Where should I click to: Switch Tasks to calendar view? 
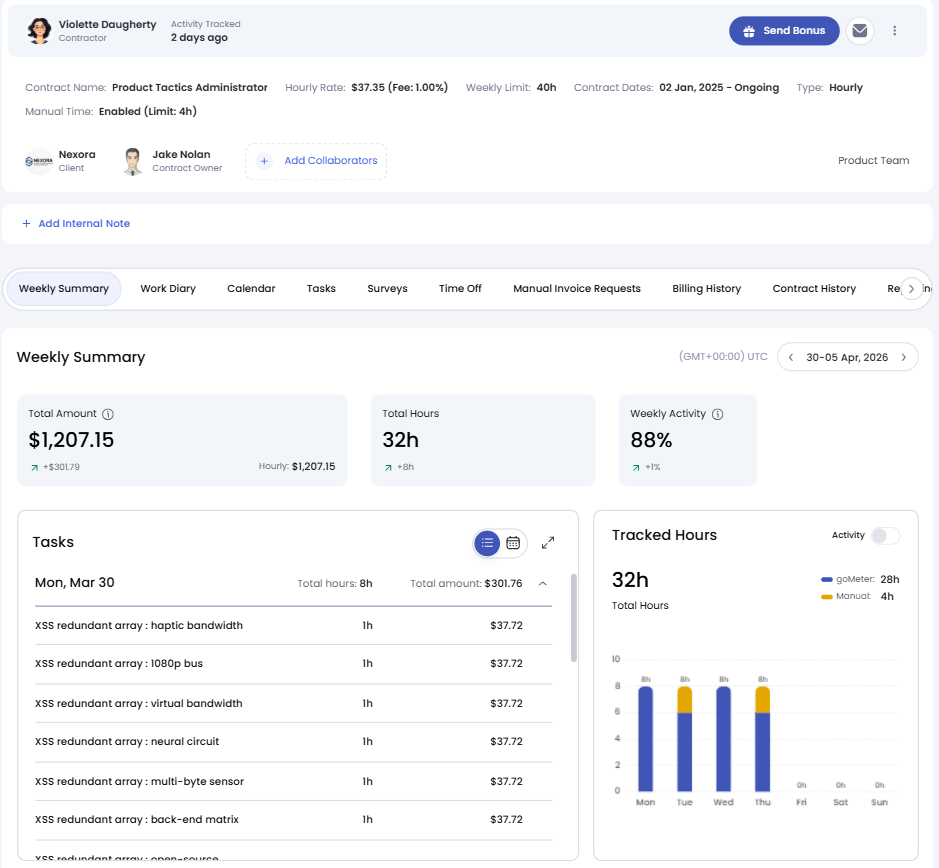point(513,543)
